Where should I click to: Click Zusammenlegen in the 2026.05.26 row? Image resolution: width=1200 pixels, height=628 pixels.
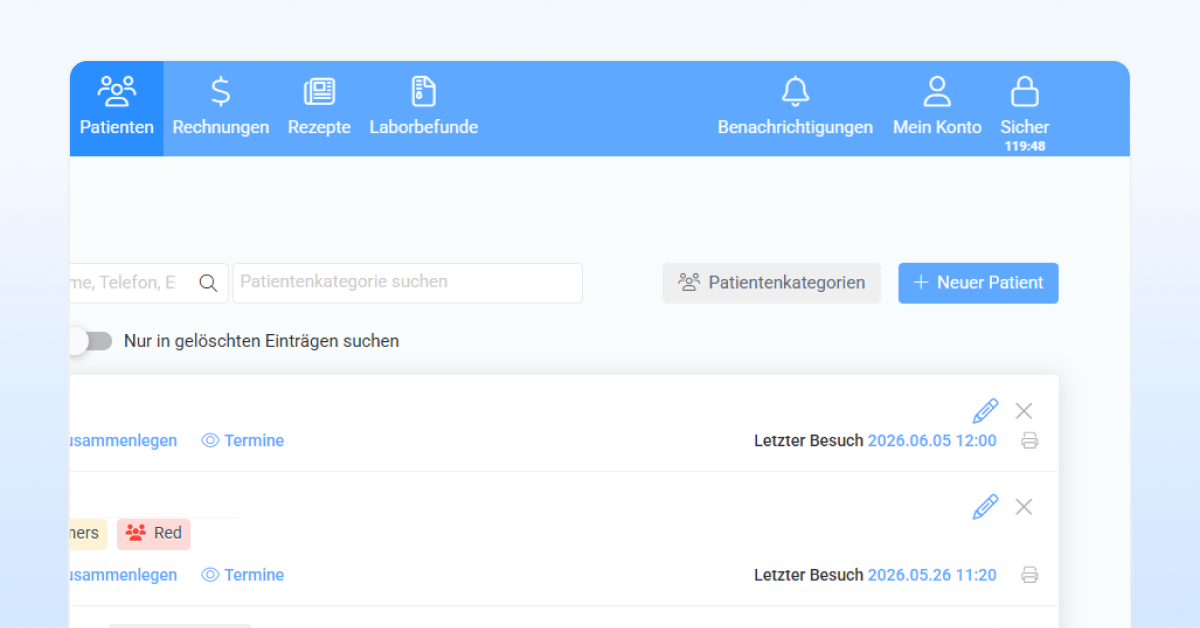click(x=123, y=575)
